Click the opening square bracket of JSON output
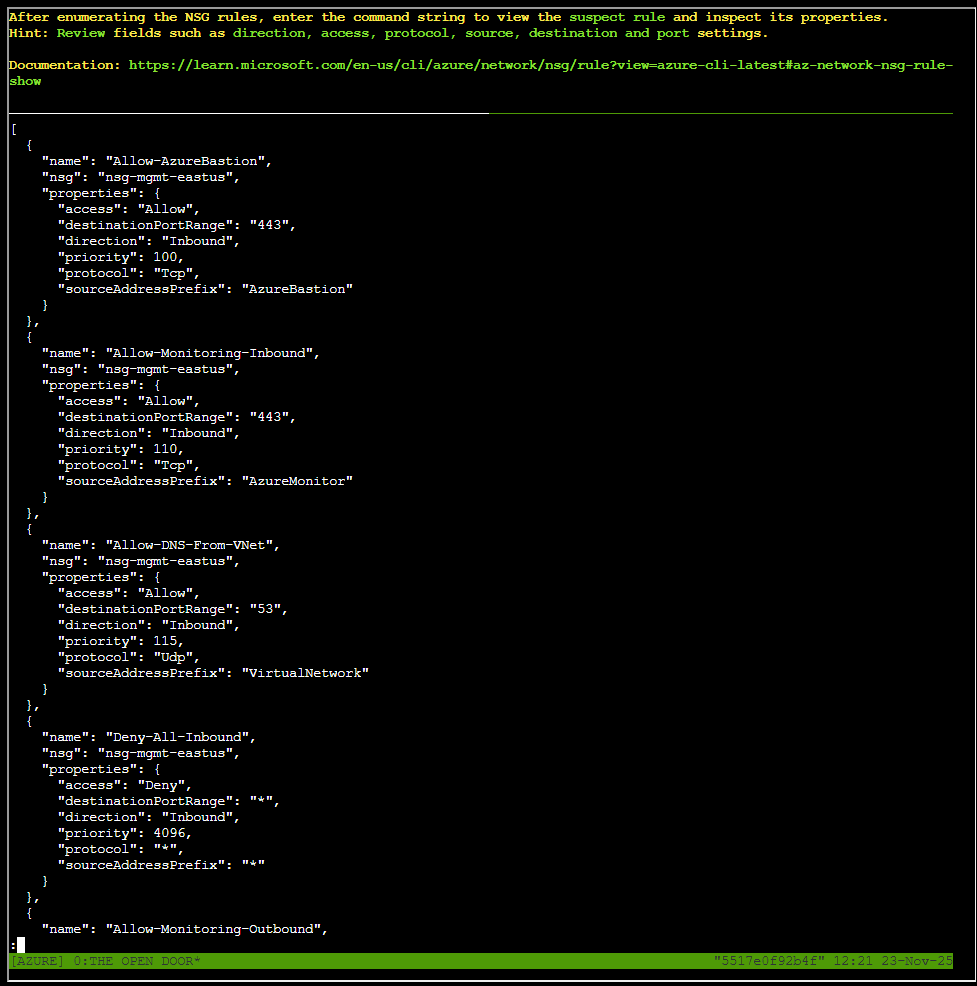The image size is (977, 986). 13,129
